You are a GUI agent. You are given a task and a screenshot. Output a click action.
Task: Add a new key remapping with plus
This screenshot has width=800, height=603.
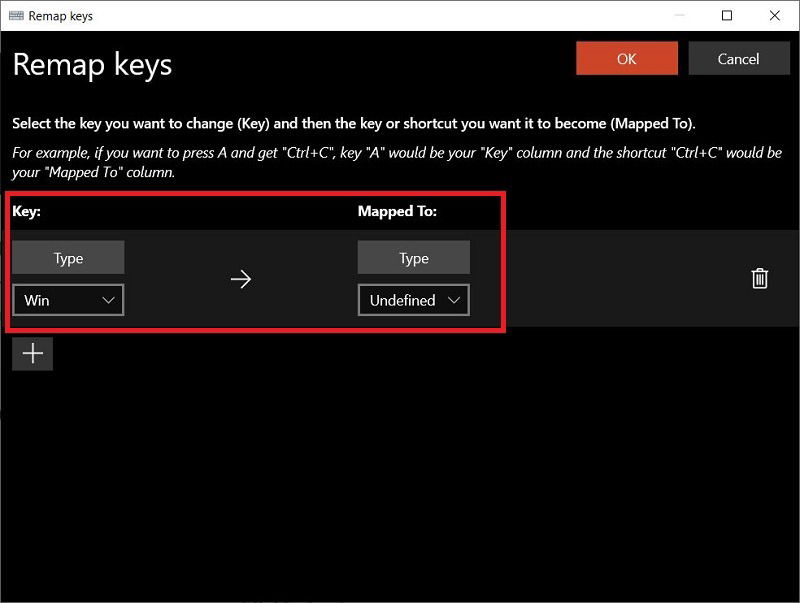32,354
